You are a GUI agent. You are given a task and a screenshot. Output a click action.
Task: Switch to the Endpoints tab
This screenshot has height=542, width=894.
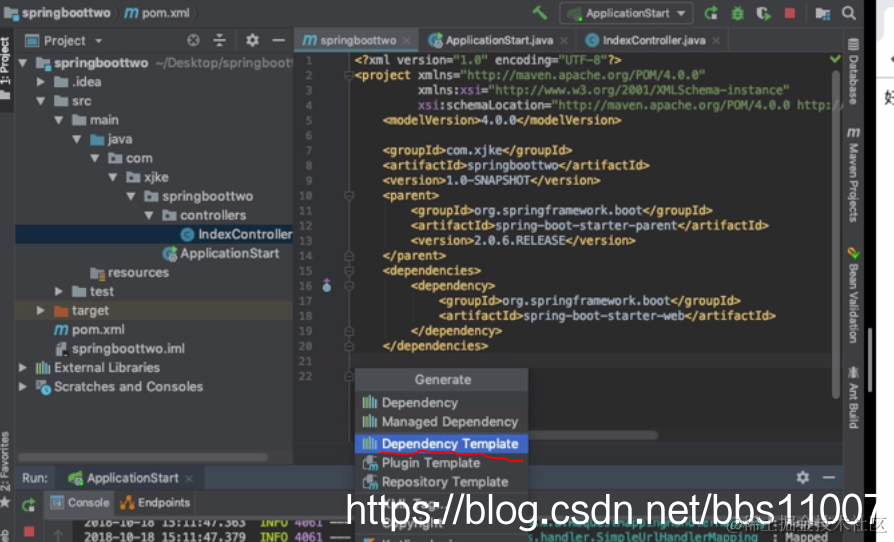tap(155, 503)
